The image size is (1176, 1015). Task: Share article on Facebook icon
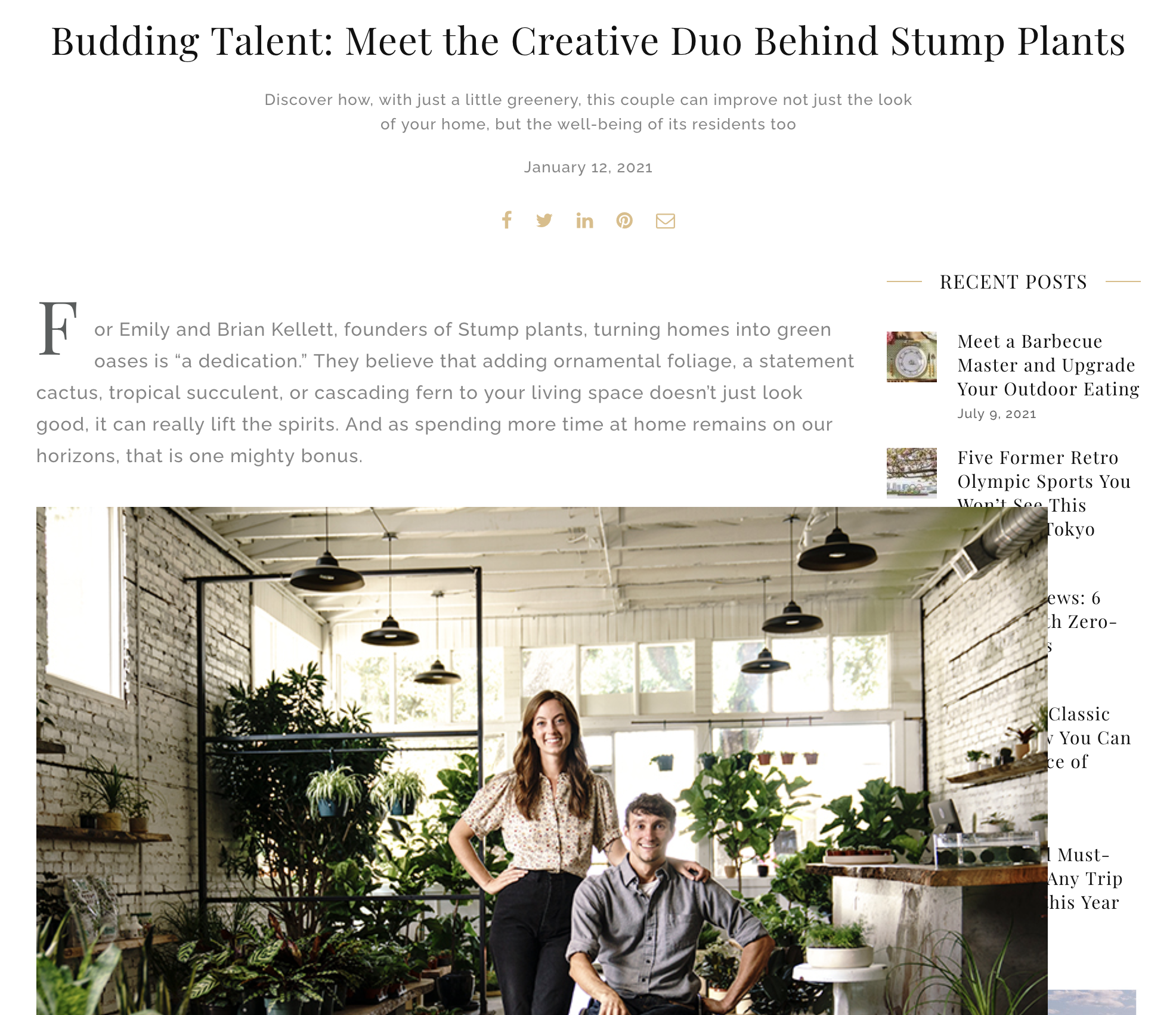(x=507, y=220)
